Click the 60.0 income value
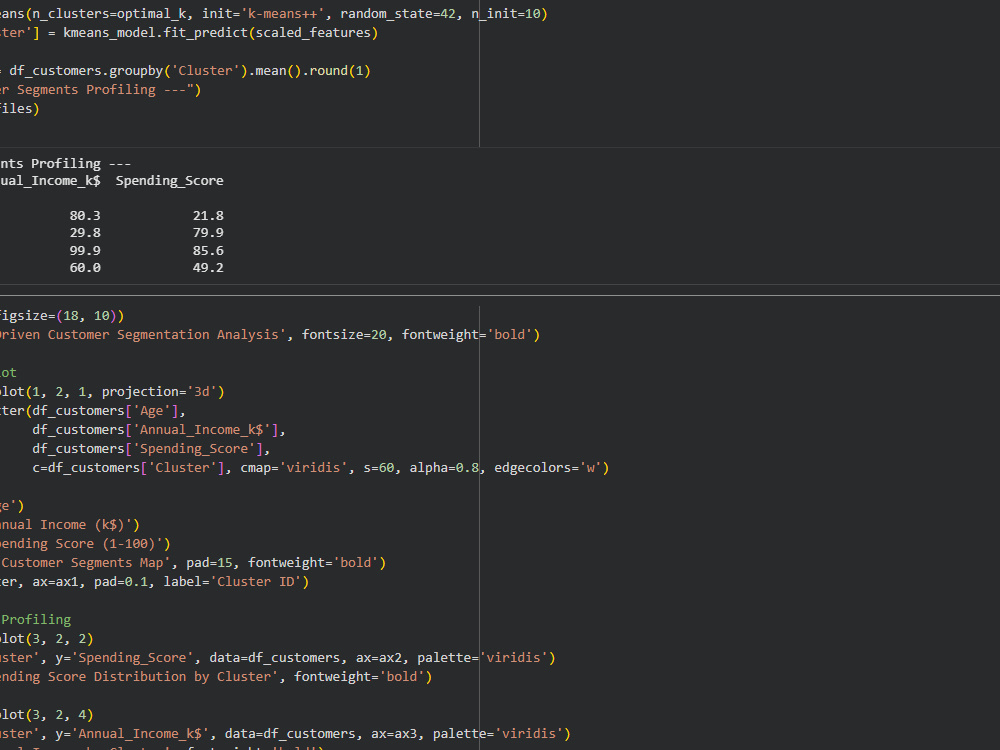Image resolution: width=1000 pixels, height=750 pixels. pos(85,268)
